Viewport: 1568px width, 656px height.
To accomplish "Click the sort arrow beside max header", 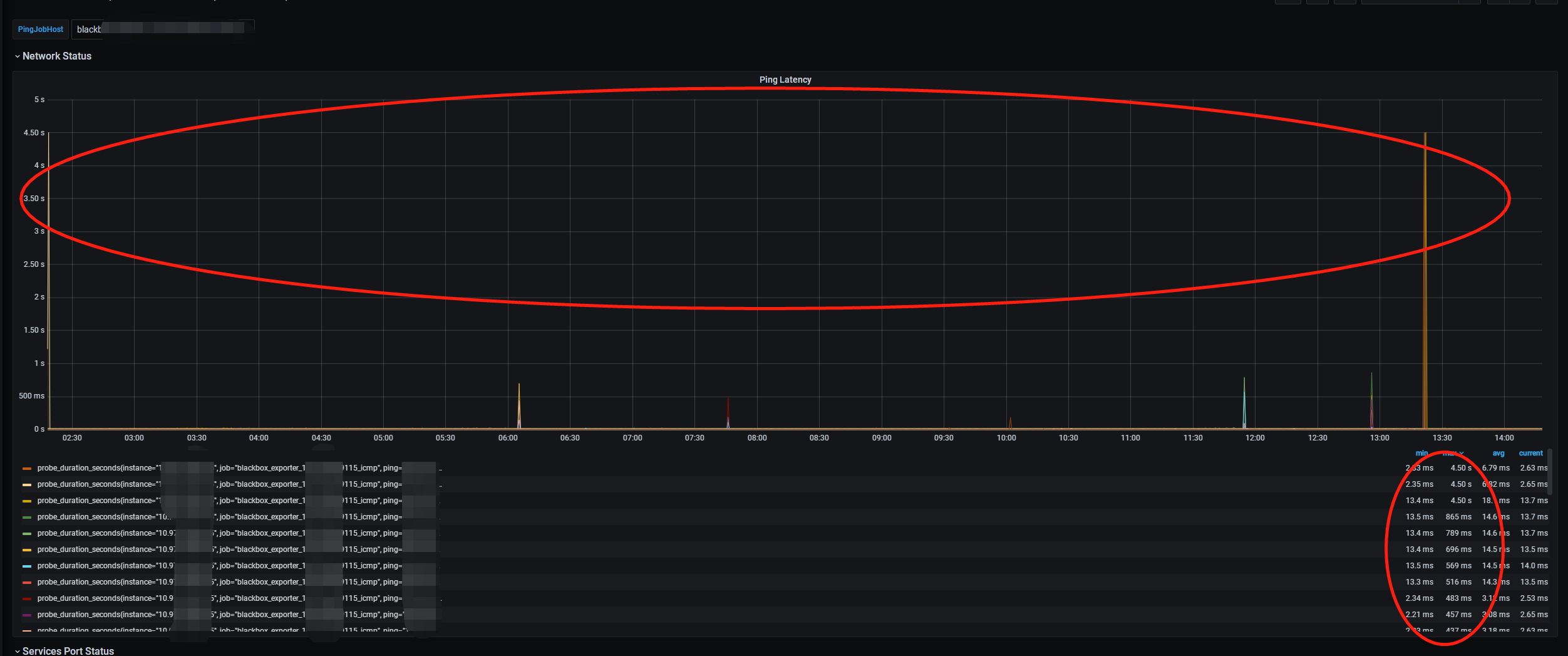I will click(x=1462, y=453).
